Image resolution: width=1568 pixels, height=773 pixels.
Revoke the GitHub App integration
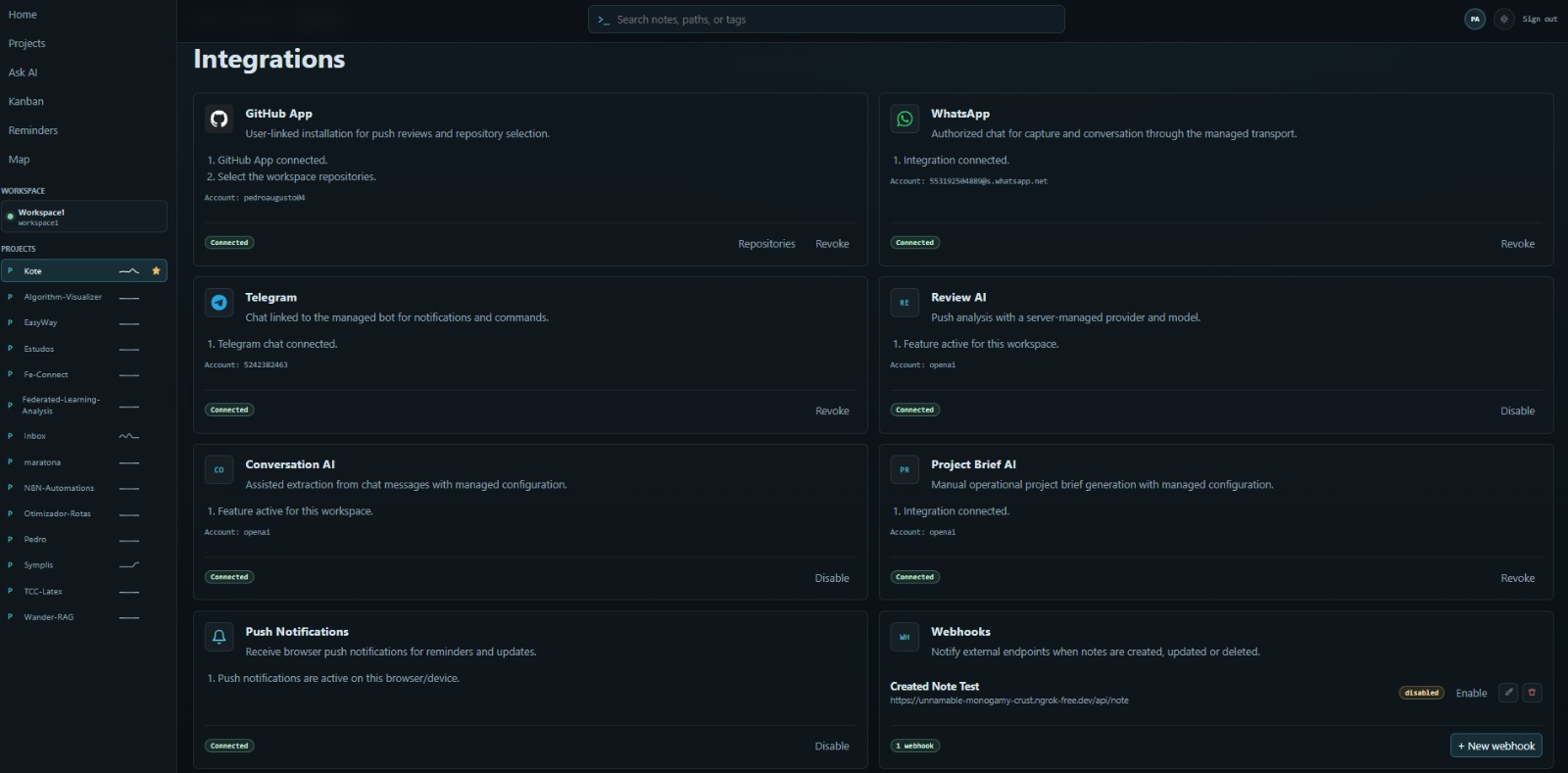832,244
